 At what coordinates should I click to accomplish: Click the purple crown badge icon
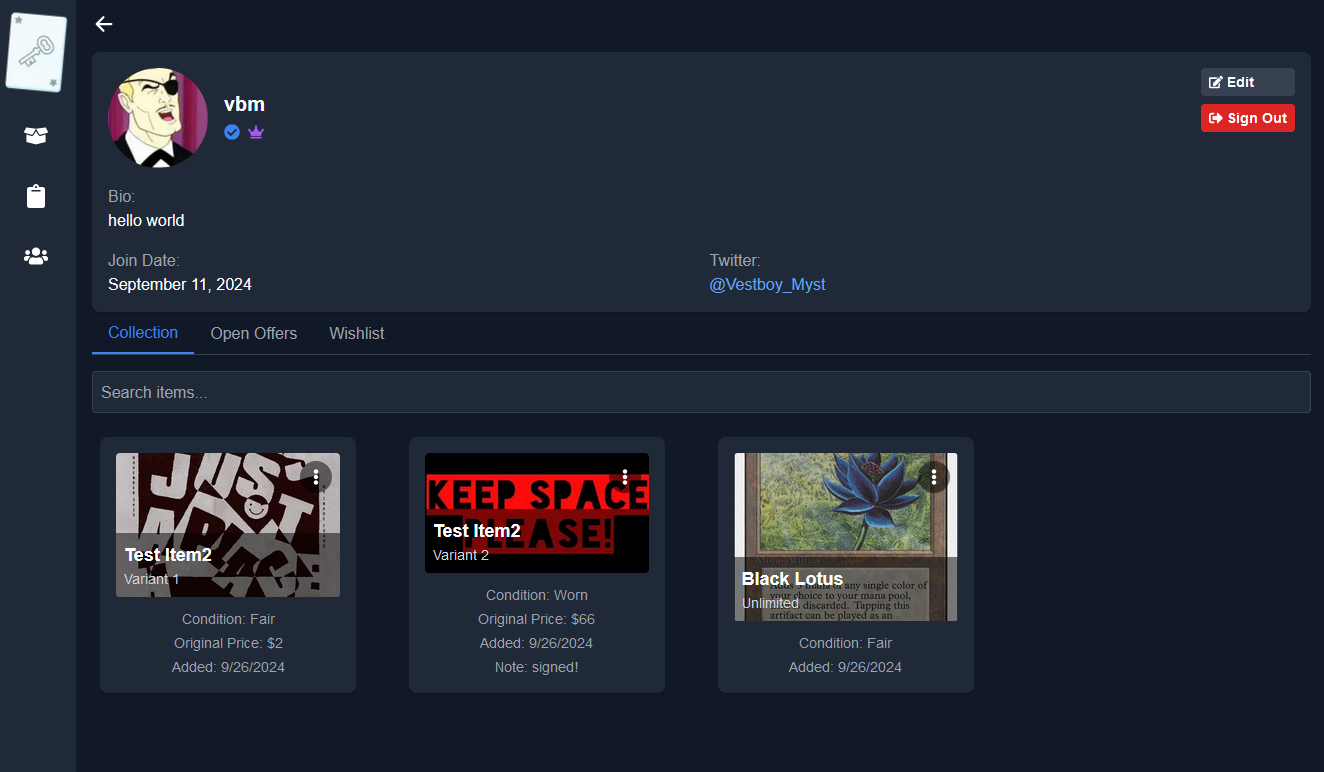[256, 132]
